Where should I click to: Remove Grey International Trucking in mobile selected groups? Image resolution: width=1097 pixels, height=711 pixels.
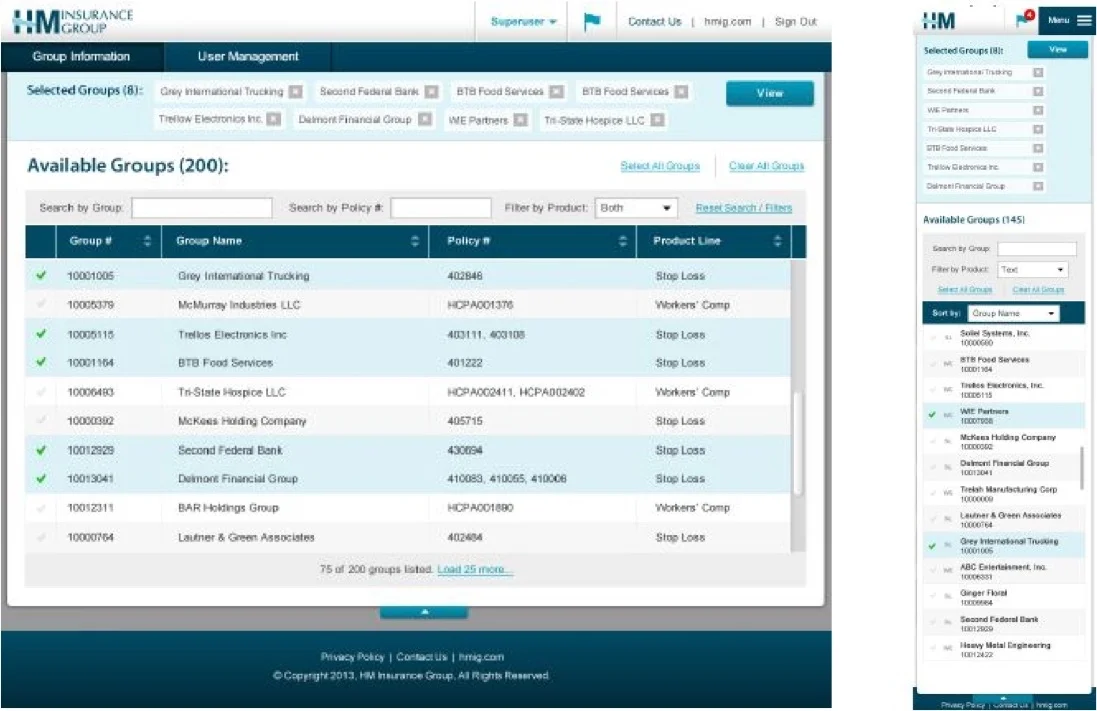[1038, 72]
